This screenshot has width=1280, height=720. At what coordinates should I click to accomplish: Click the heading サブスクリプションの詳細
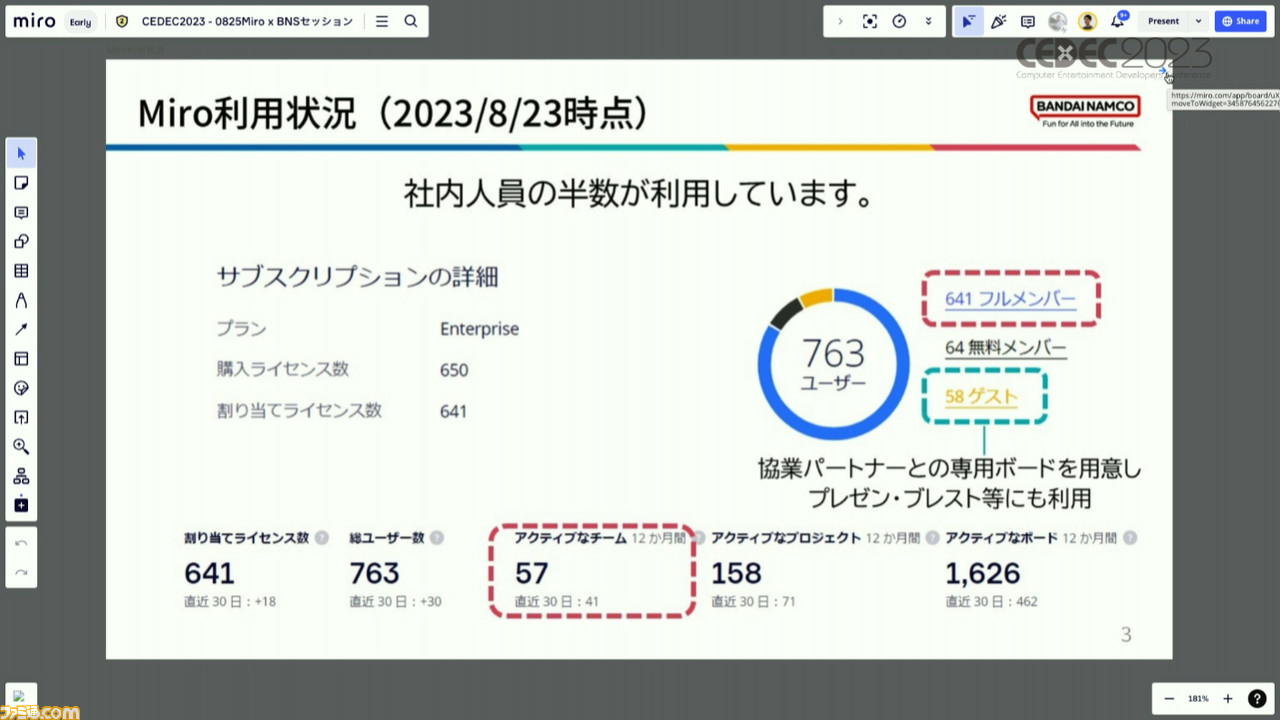pos(357,277)
